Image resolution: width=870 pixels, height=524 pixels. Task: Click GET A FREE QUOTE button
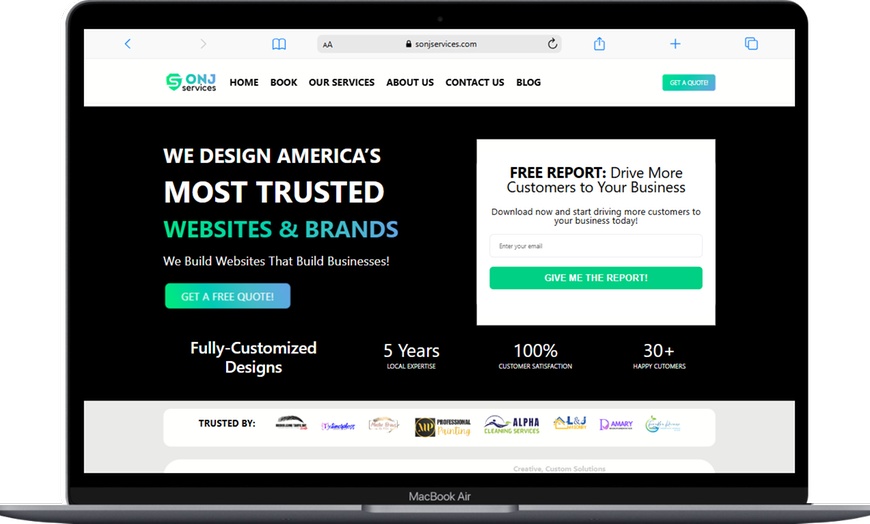[x=227, y=296]
